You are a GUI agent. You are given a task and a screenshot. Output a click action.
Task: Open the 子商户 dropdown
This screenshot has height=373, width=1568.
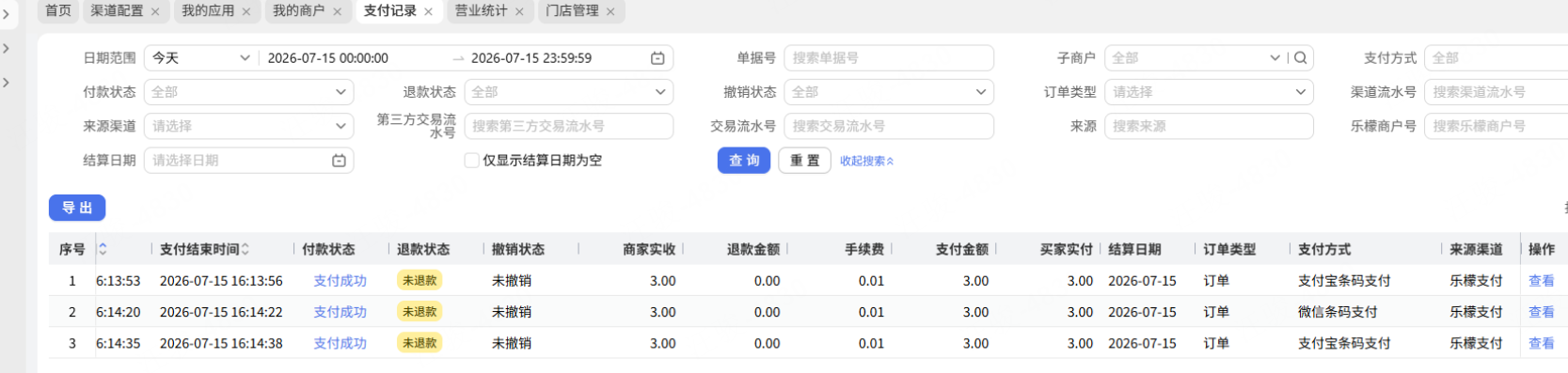coord(1196,58)
